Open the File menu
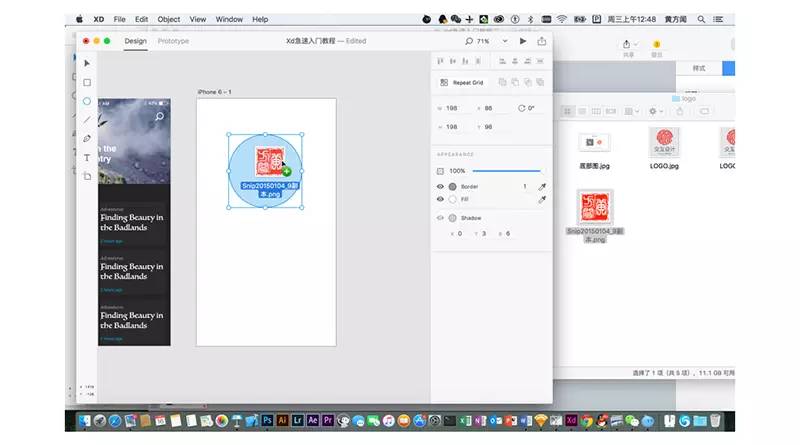The height and width of the screenshot is (445, 800). 119,19
